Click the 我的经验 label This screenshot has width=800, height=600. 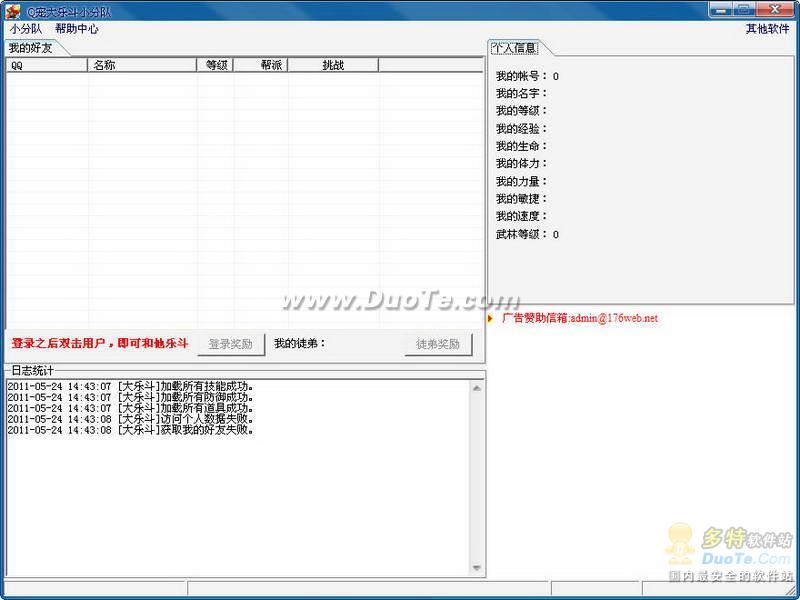pyautogui.click(x=521, y=129)
